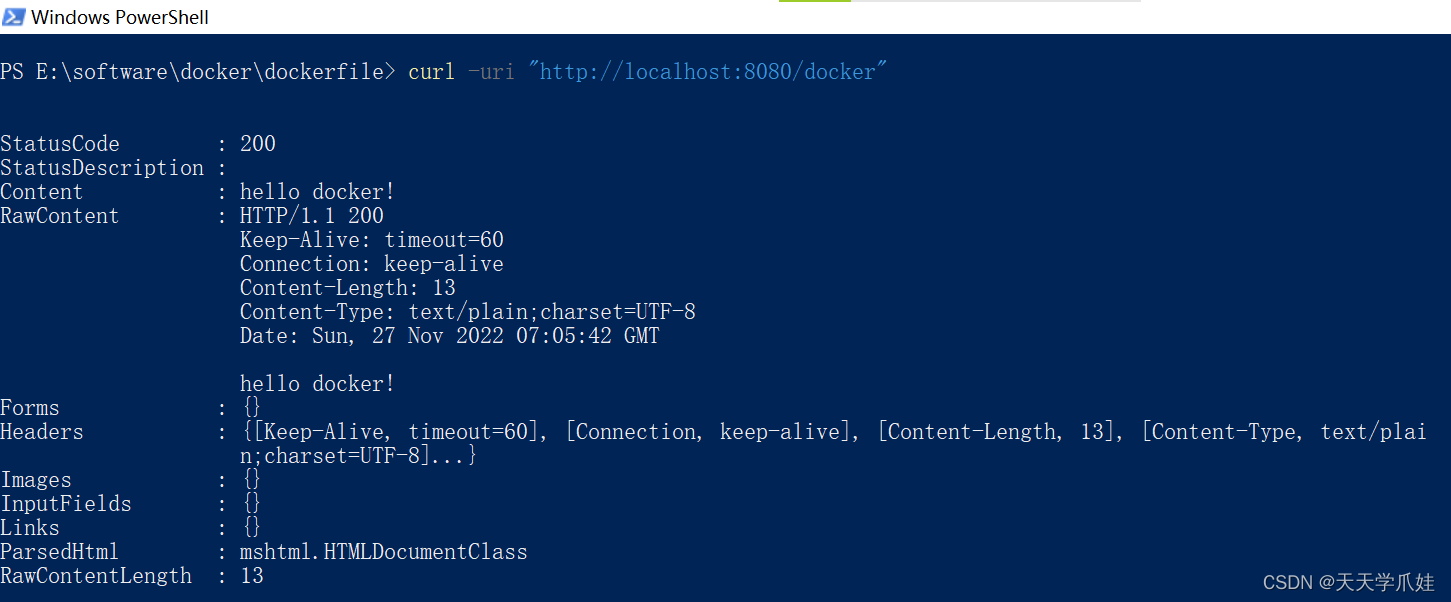Image resolution: width=1451 pixels, height=602 pixels.
Task: Click the StatusDescription label
Action: tap(102, 168)
